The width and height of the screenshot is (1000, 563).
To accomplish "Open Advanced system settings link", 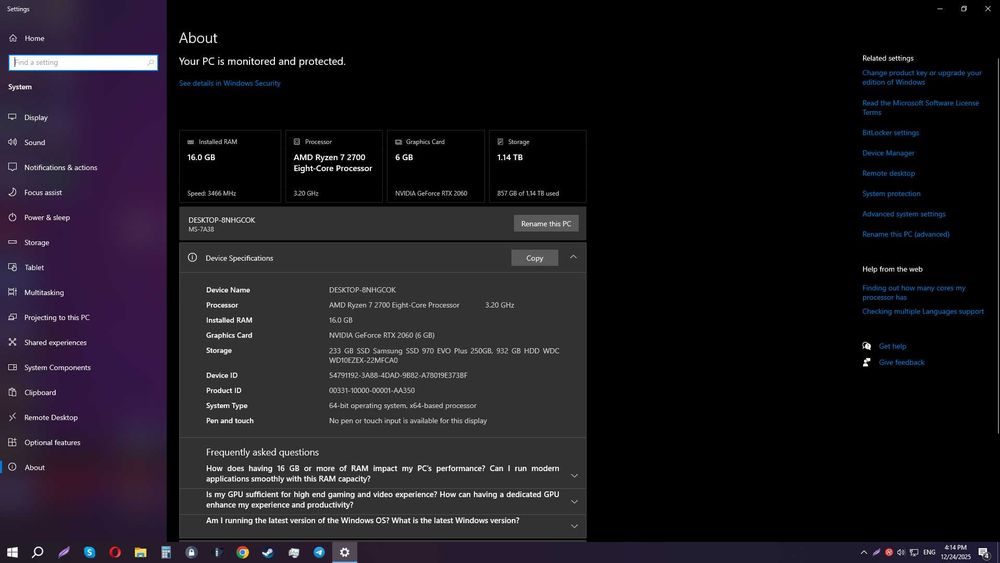I will tap(904, 214).
